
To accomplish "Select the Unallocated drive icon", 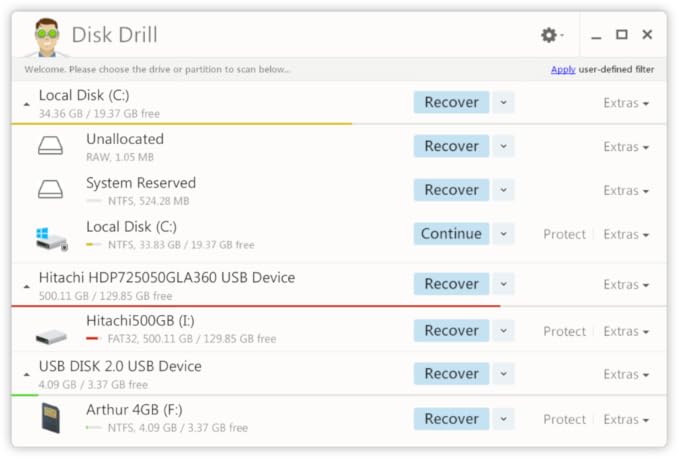I will (50, 147).
